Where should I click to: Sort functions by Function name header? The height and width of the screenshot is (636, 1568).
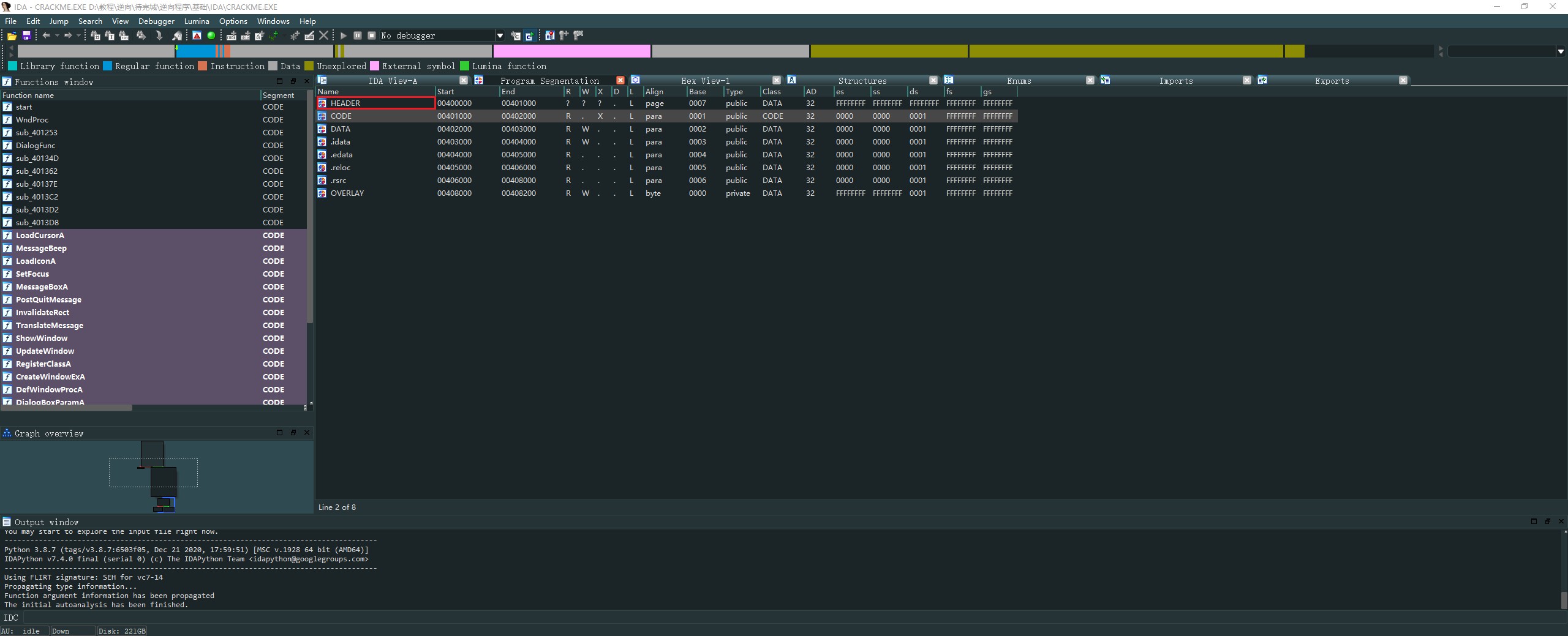pos(130,95)
